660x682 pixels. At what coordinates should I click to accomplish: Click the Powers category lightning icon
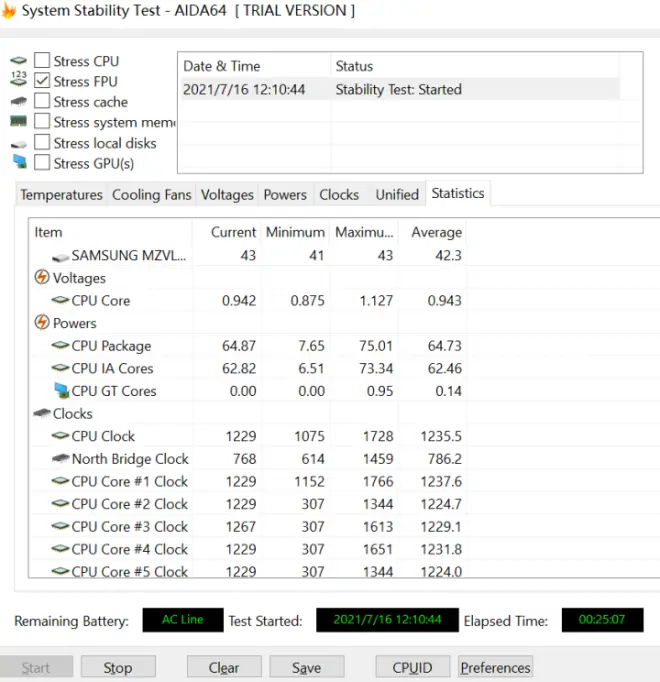click(x=42, y=323)
